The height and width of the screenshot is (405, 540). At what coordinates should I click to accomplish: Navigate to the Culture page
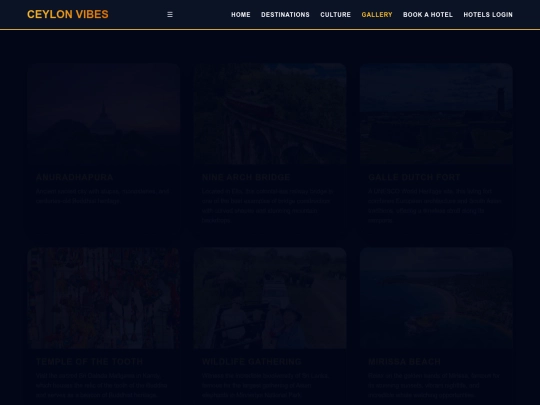pos(335,15)
